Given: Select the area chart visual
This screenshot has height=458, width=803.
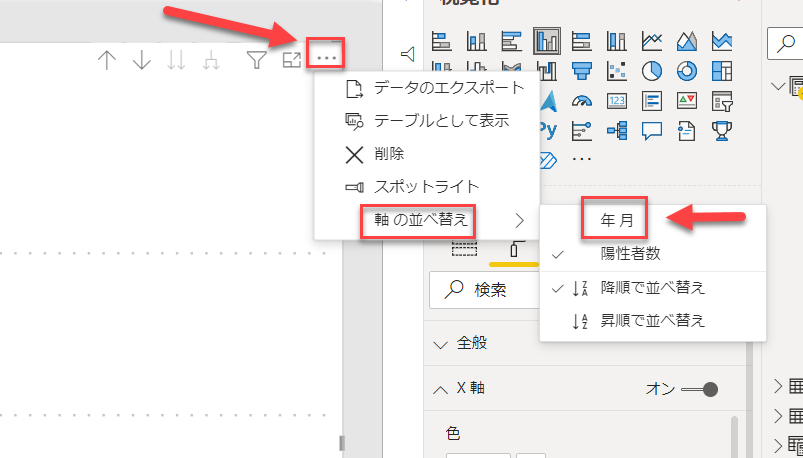Looking at the screenshot, I should point(687,41).
